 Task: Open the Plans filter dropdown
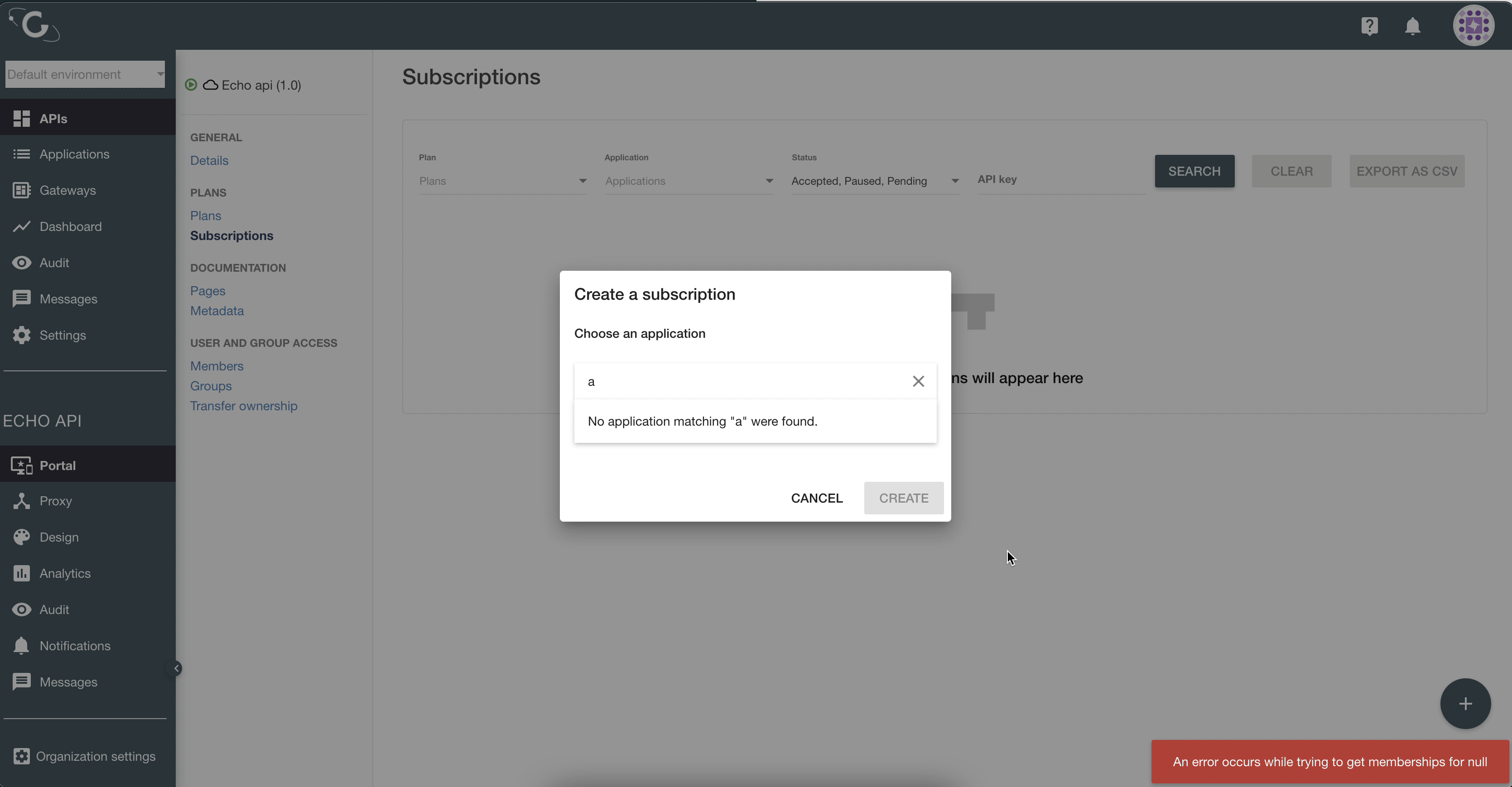coord(502,181)
